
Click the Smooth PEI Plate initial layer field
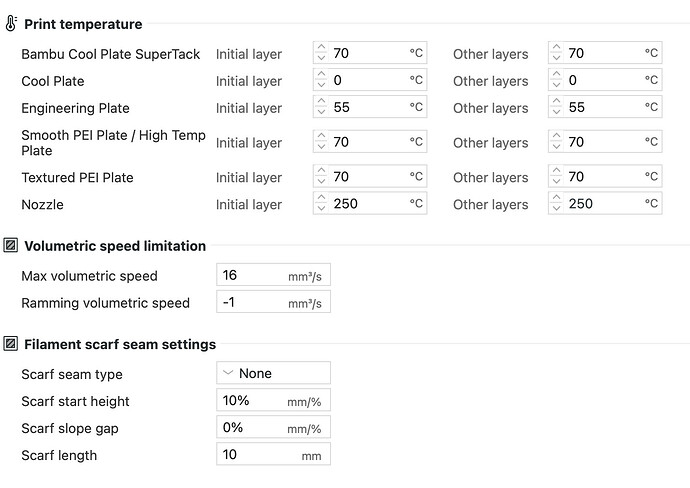pyautogui.click(x=370, y=142)
